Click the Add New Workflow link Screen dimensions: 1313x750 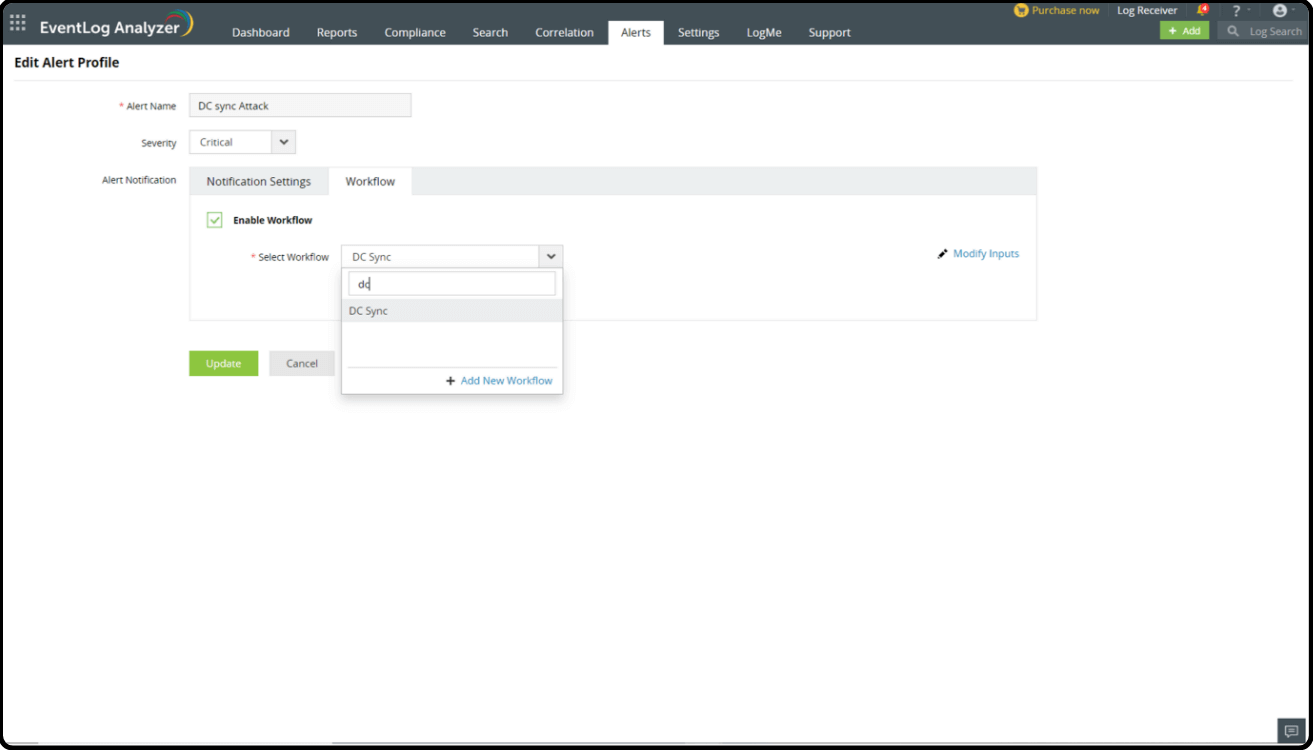(x=506, y=381)
